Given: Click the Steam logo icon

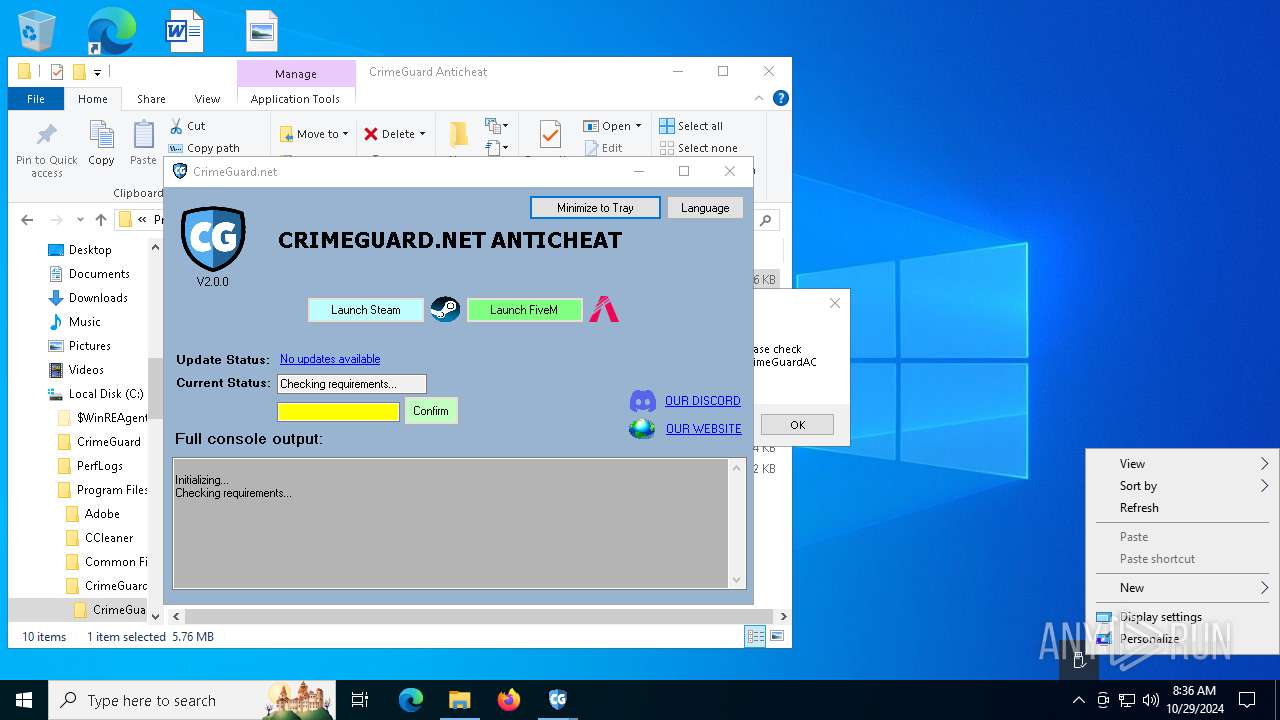Looking at the screenshot, I should (445, 310).
